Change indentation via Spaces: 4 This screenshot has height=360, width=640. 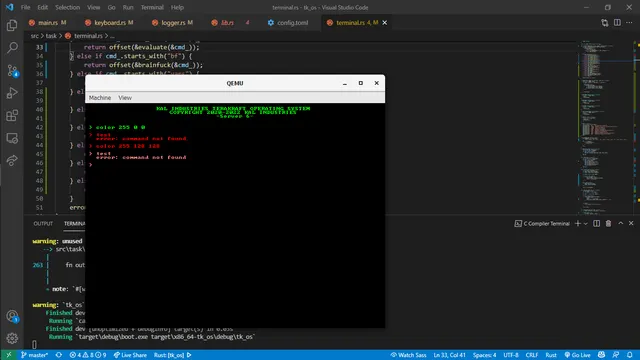point(484,355)
